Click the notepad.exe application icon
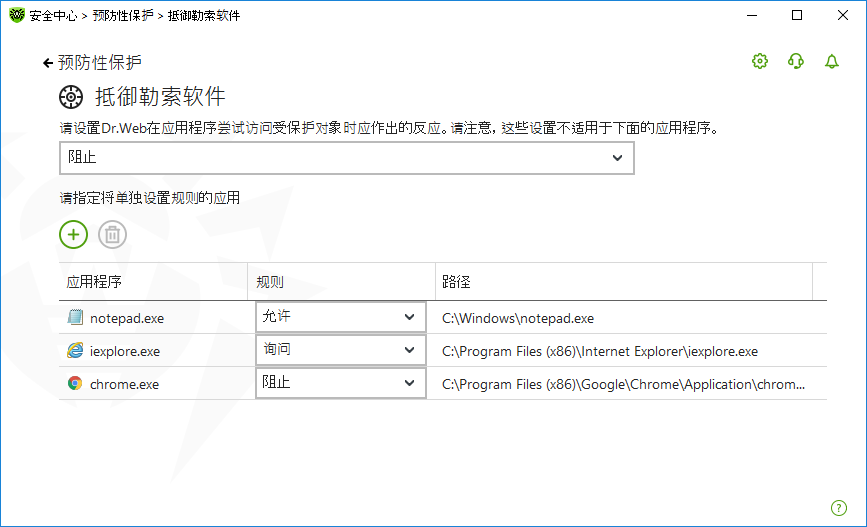The height and width of the screenshot is (527, 867). click(75, 318)
